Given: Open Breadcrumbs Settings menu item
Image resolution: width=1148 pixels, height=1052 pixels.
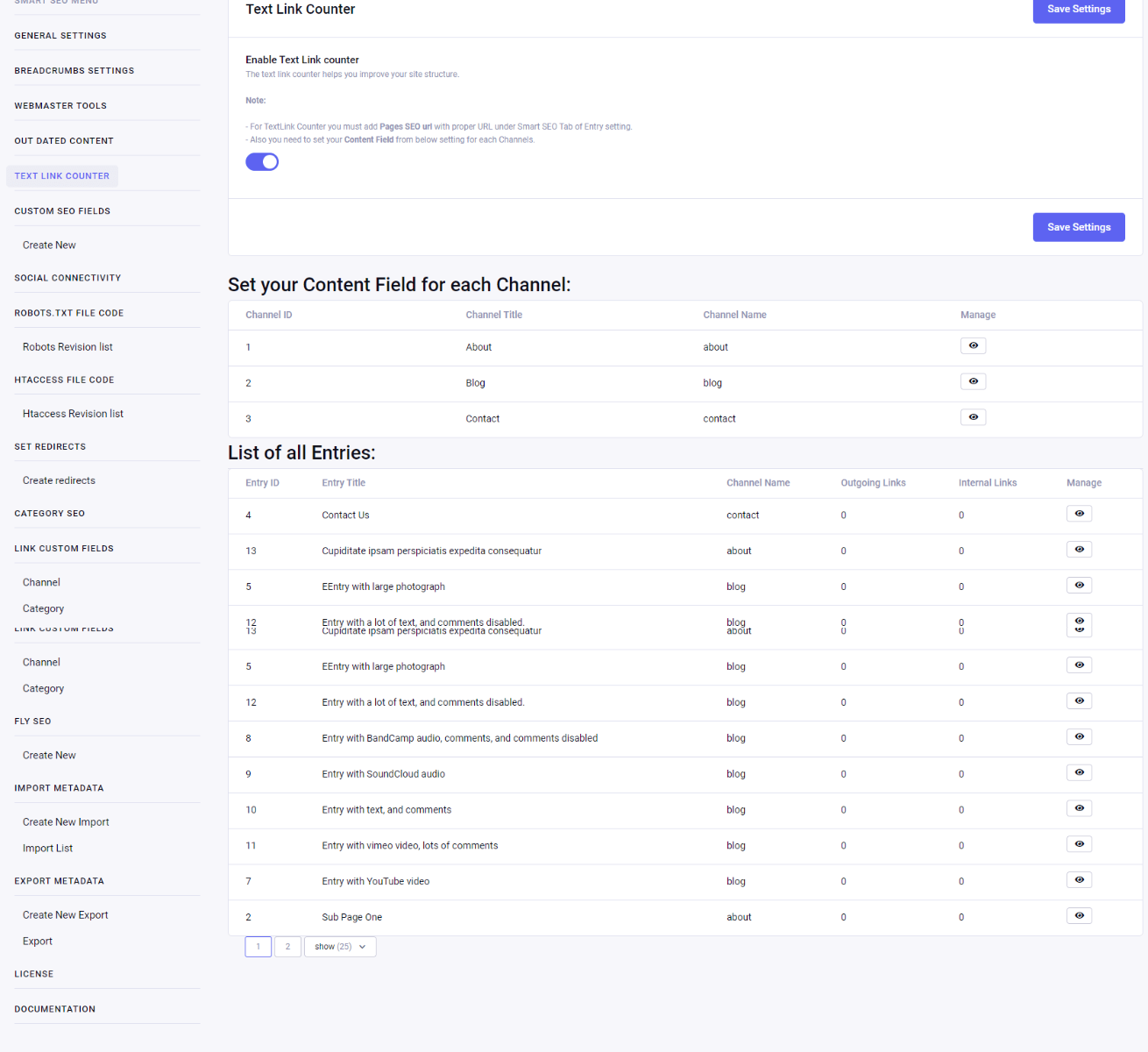Looking at the screenshot, I should pyautogui.click(x=74, y=71).
